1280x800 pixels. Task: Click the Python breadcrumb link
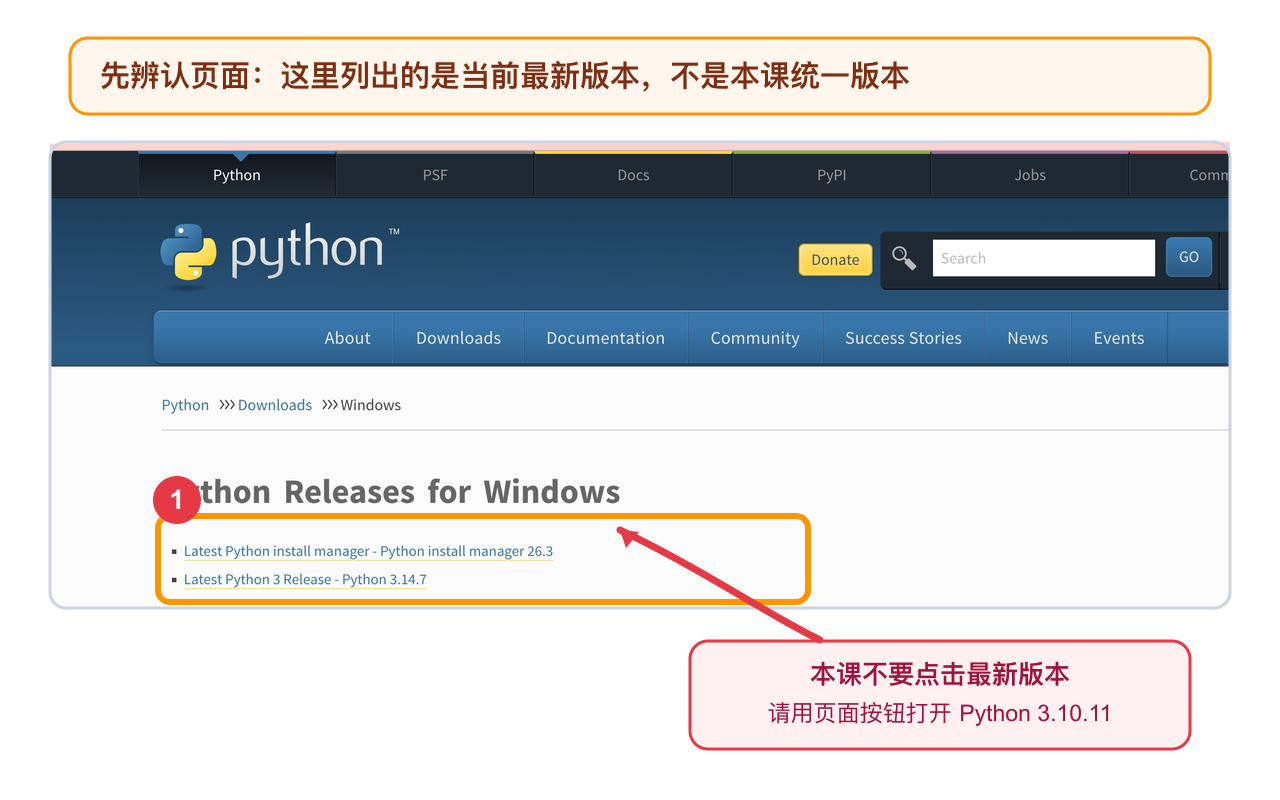[x=185, y=405]
